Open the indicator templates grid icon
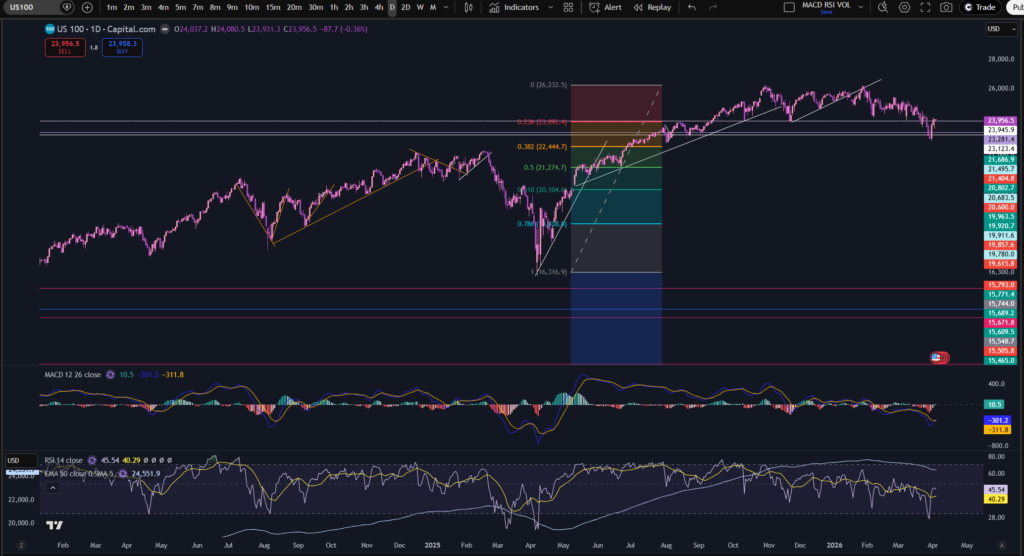The image size is (1024, 556). coord(568,7)
